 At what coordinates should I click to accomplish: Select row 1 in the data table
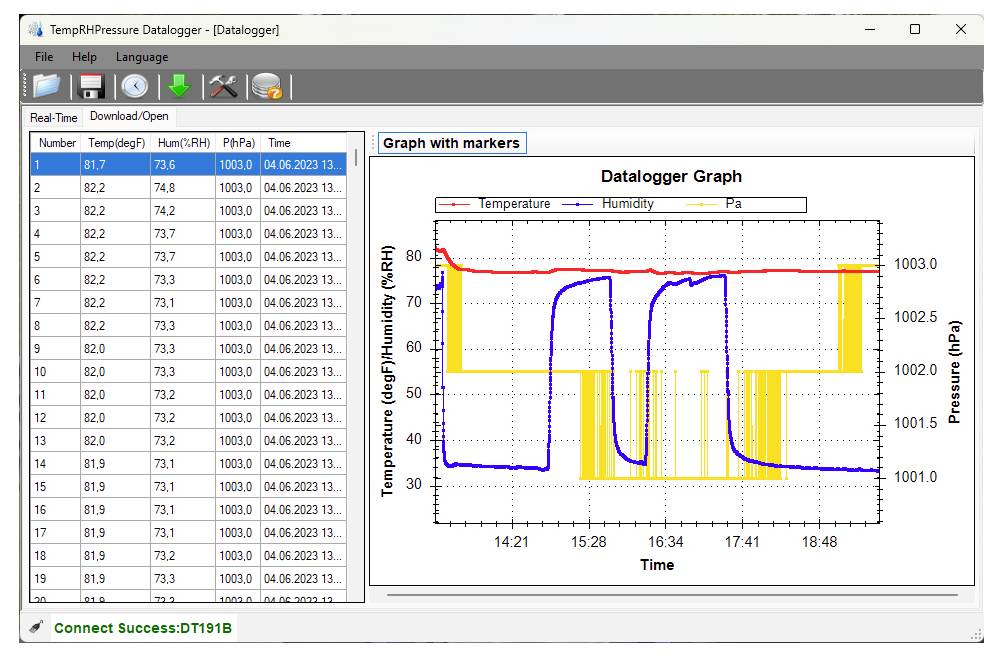[189, 164]
